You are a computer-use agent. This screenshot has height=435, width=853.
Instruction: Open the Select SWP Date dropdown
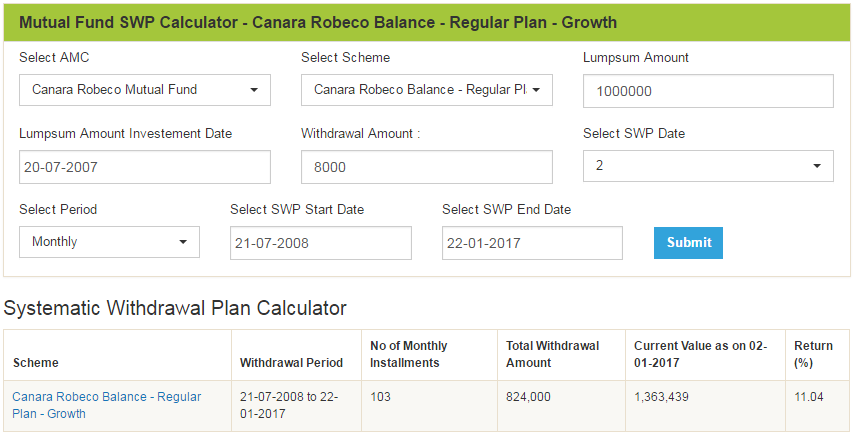[x=708, y=166]
